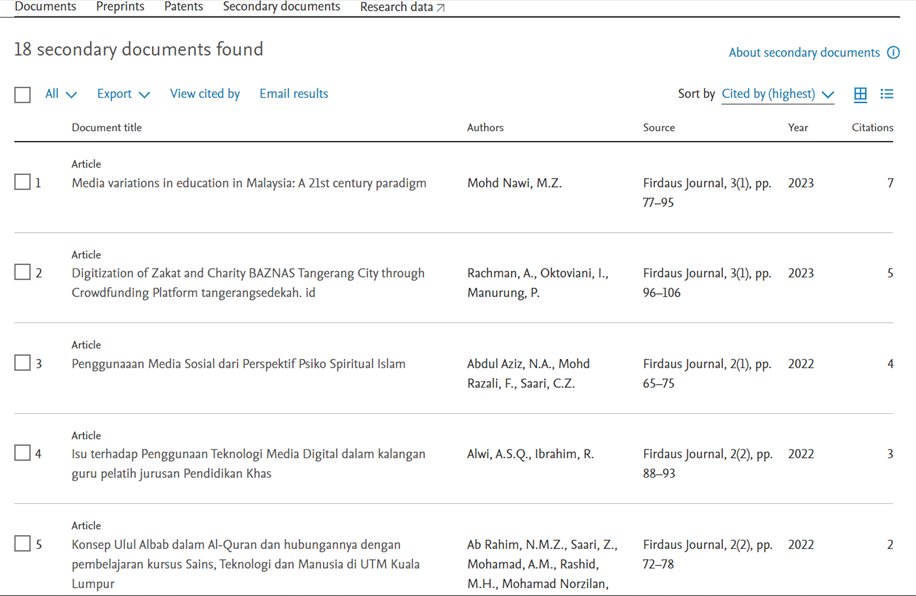The height and width of the screenshot is (596, 916).
Task: Click info icon beside About secondary documents
Action: coord(893,53)
